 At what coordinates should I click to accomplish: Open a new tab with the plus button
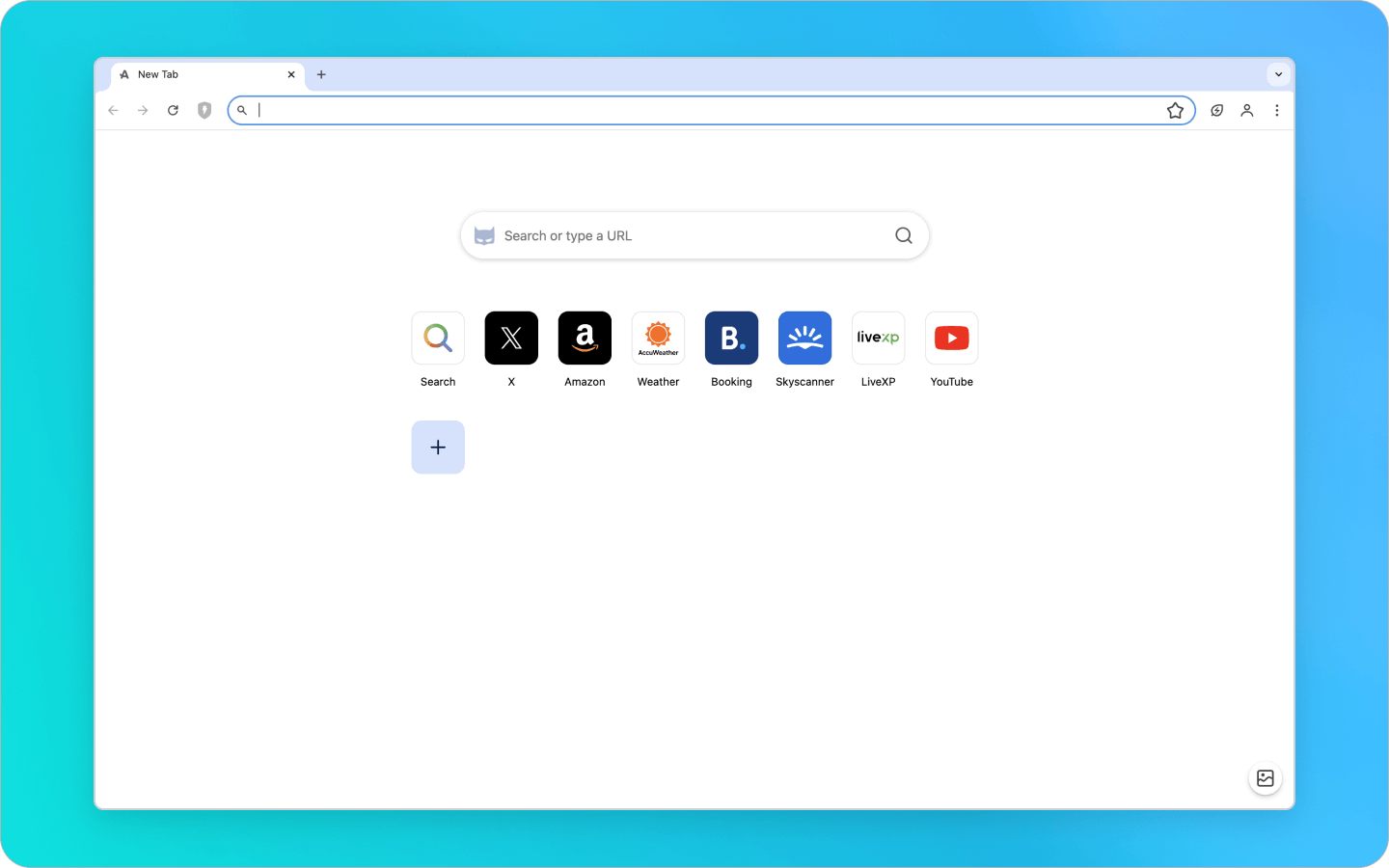(321, 74)
